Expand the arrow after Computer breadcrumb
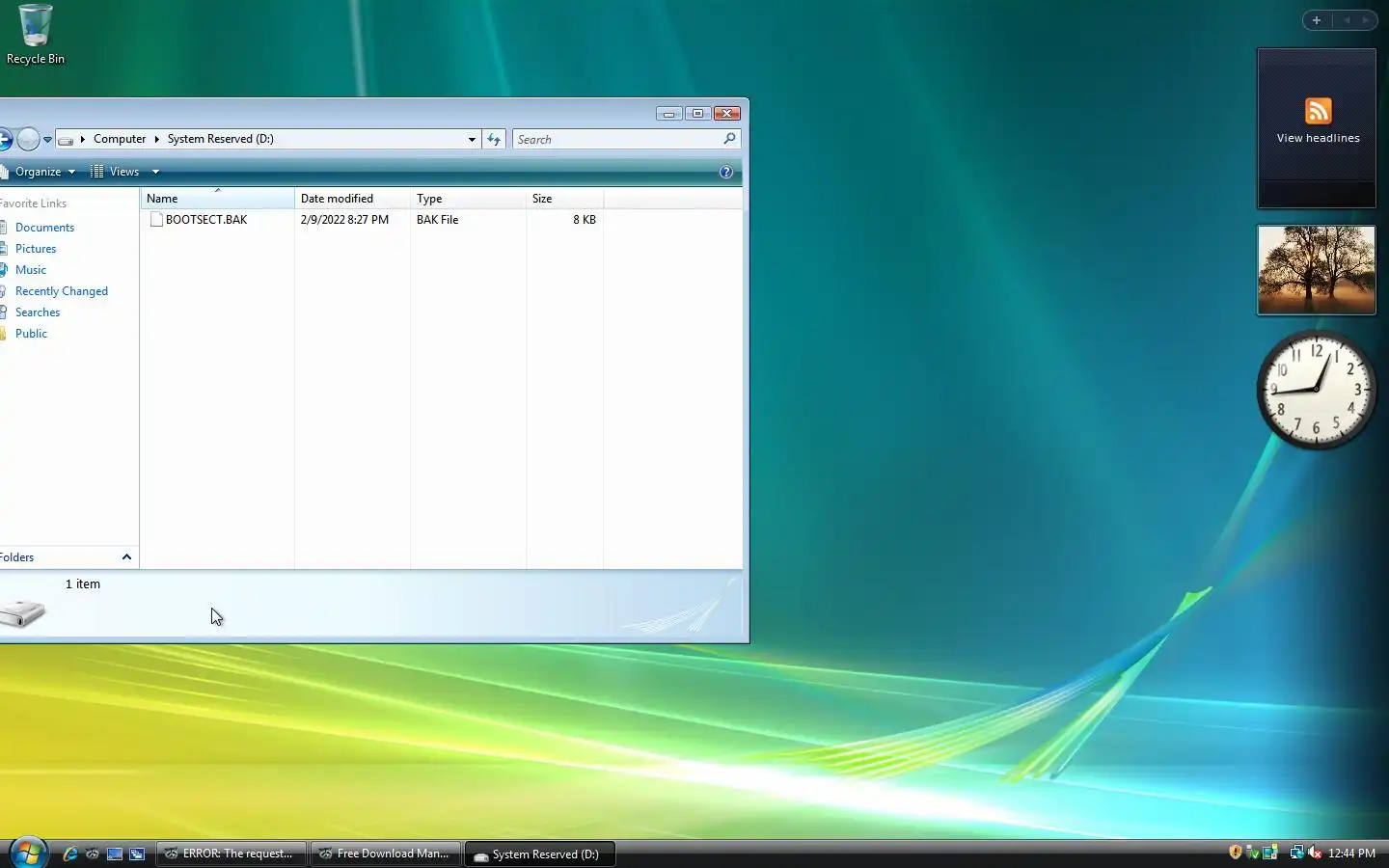This screenshot has height=868, width=1389. pos(156,139)
